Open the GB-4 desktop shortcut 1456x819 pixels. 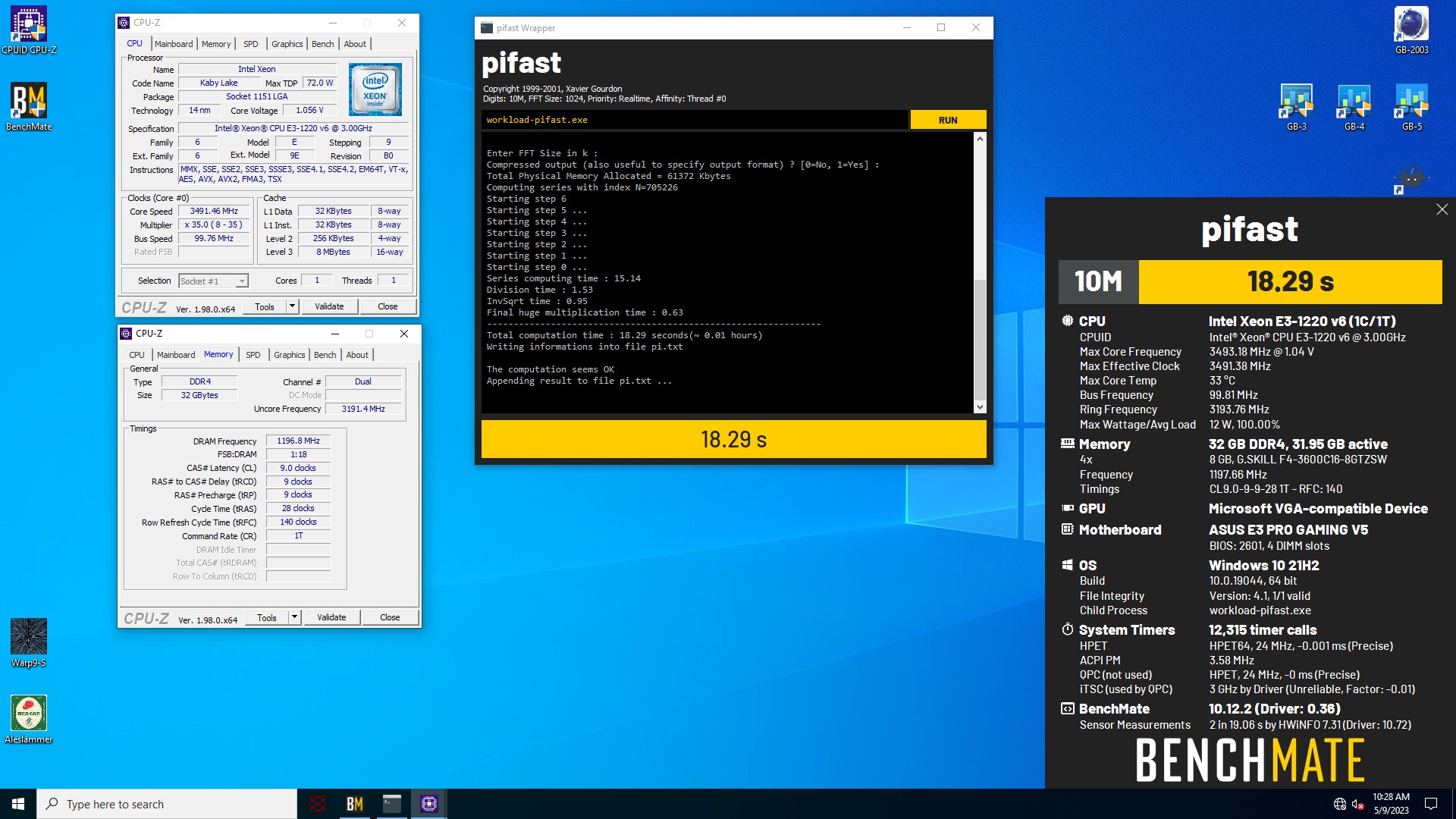[1354, 107]
